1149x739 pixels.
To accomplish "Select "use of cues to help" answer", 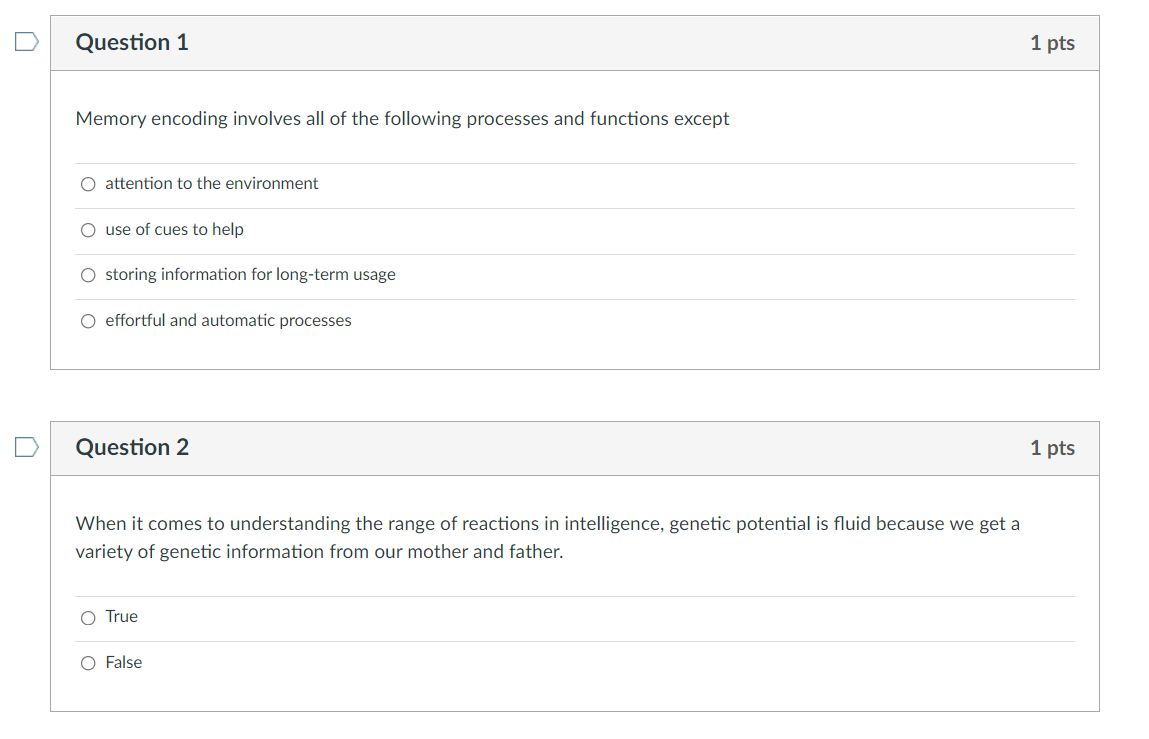I will point(88,230).
